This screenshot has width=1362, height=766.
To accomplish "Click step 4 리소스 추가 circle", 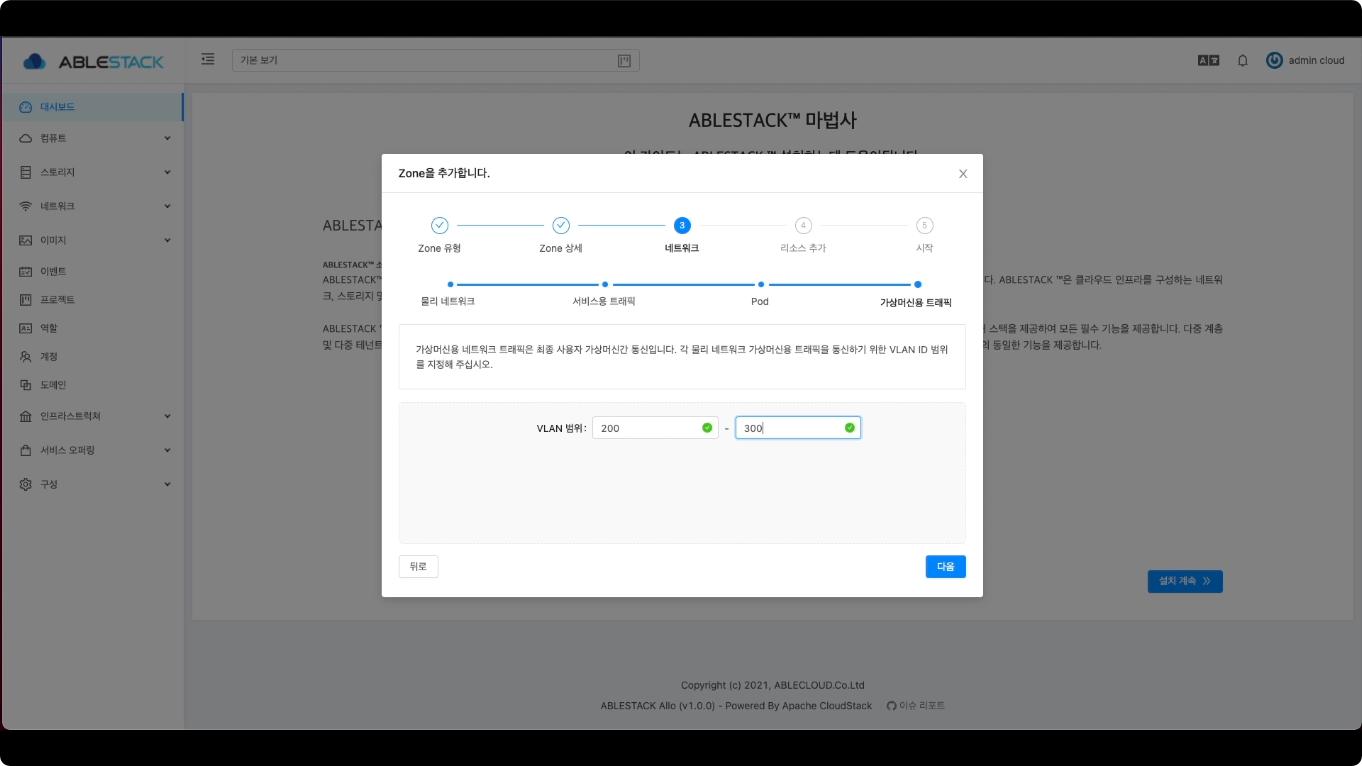I will click(x=804, y=226).
